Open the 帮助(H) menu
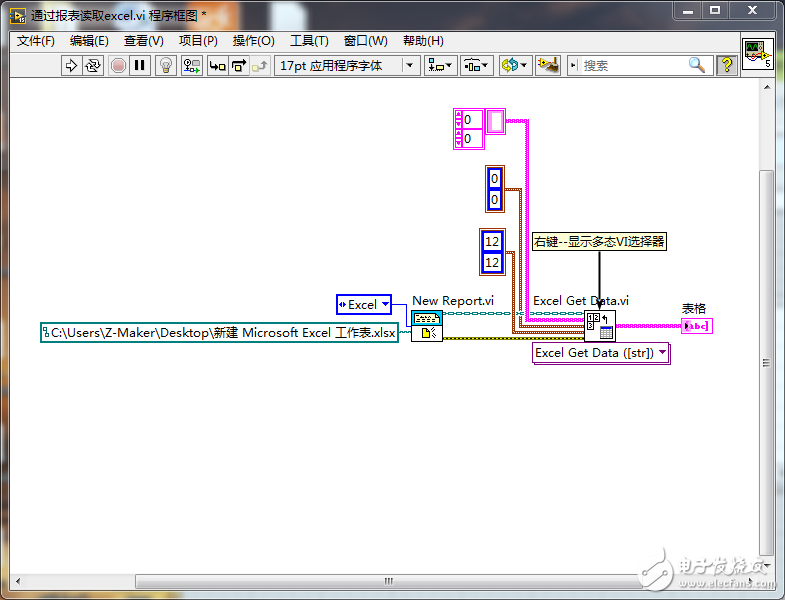This screenshot has height=600, width=785. coord(424,41)
